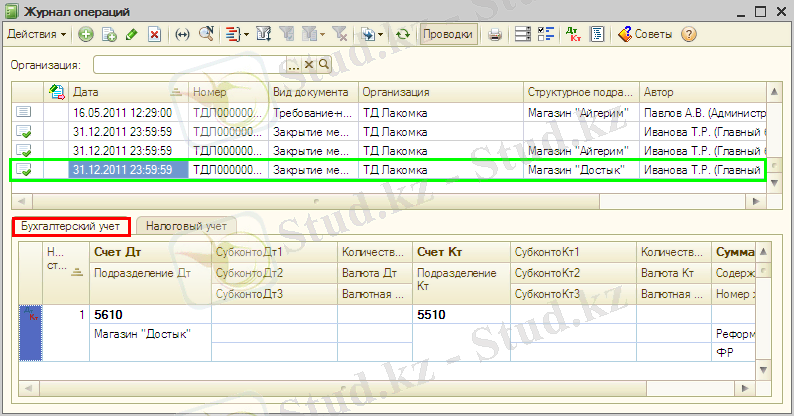794x416 pixels.
Task: Click the Структурное подра... column header
Action: click(x=581, y=92)
